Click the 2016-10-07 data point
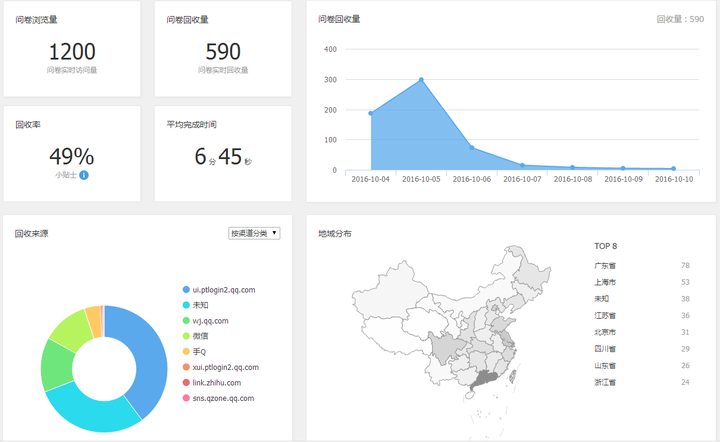720x442 pixels. coord(522,165)
